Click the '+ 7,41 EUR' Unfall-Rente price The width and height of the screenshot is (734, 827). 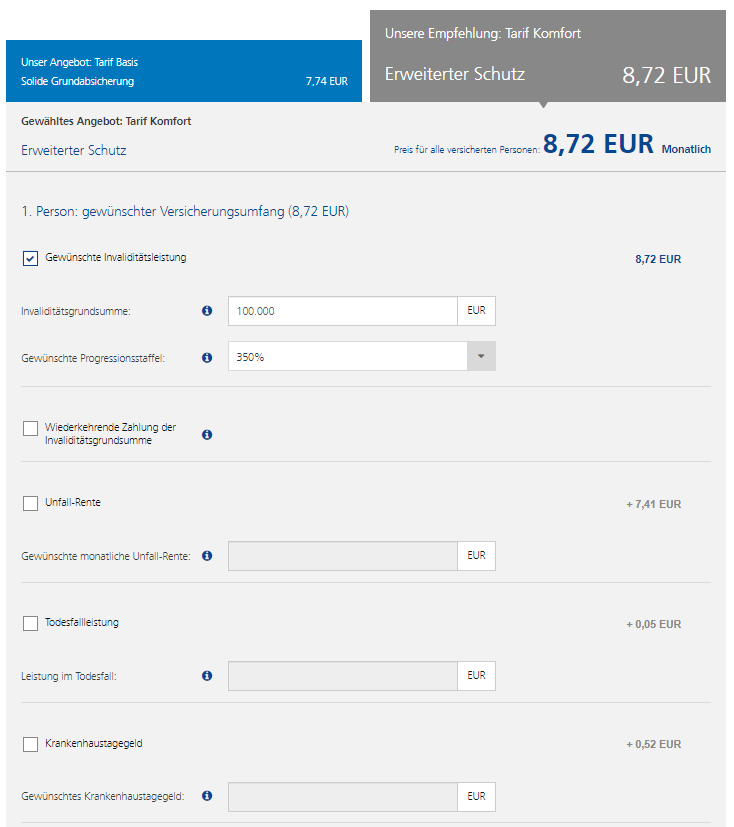coord(654,504)
